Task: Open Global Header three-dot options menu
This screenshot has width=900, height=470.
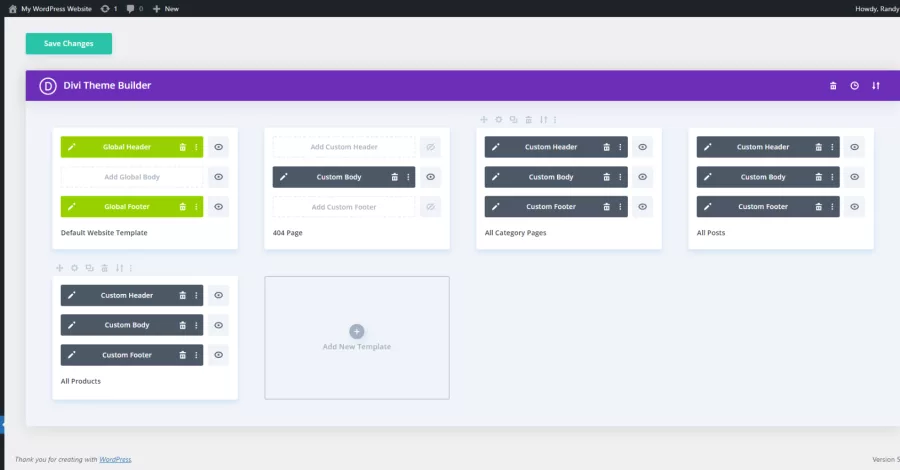Action: (196, 147)
